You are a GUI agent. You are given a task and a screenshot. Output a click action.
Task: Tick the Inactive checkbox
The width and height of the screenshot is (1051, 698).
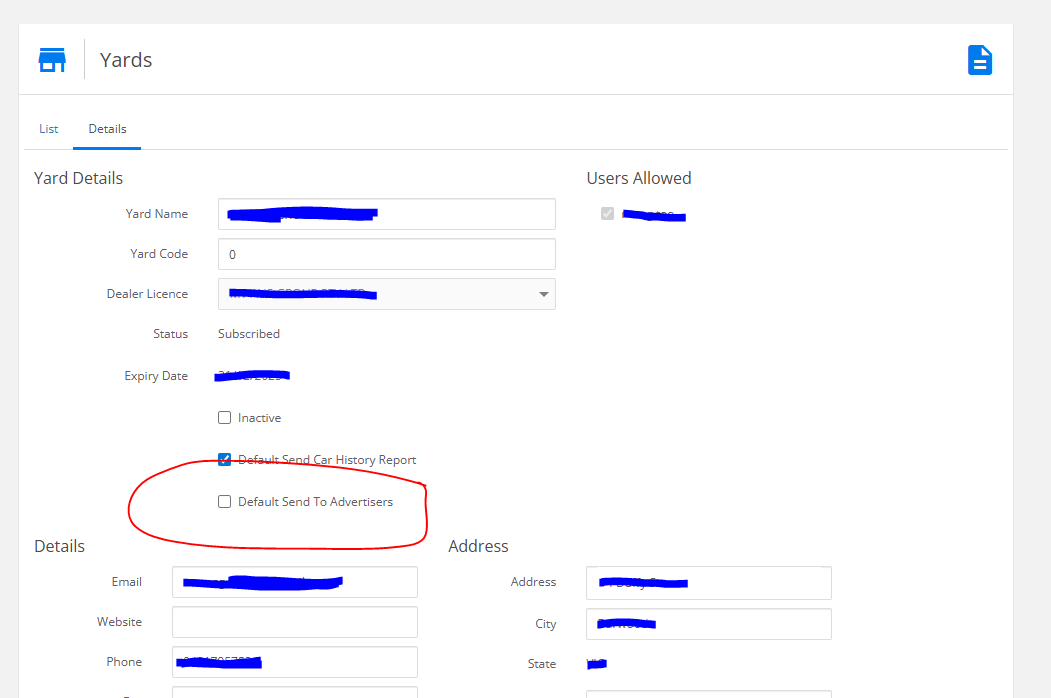[225, 418]
